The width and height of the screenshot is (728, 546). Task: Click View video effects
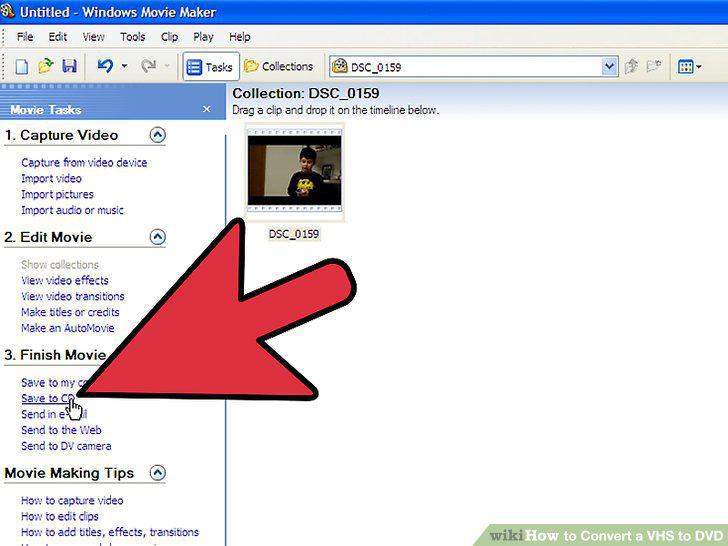[x=65, y=280]
